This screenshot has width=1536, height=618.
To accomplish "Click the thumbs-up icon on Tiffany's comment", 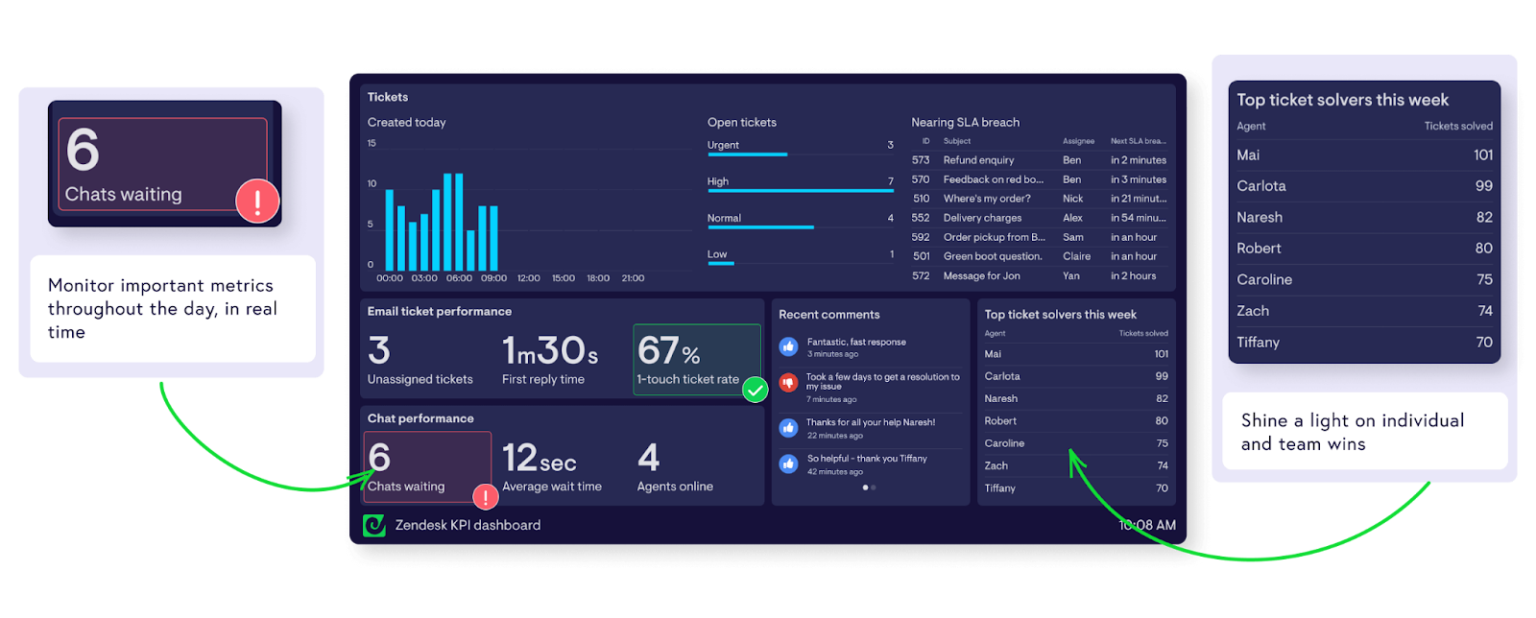I will point(789,463).
